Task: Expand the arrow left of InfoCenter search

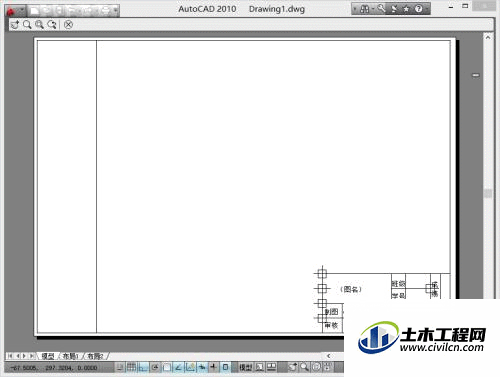Action: pos(355,9)
